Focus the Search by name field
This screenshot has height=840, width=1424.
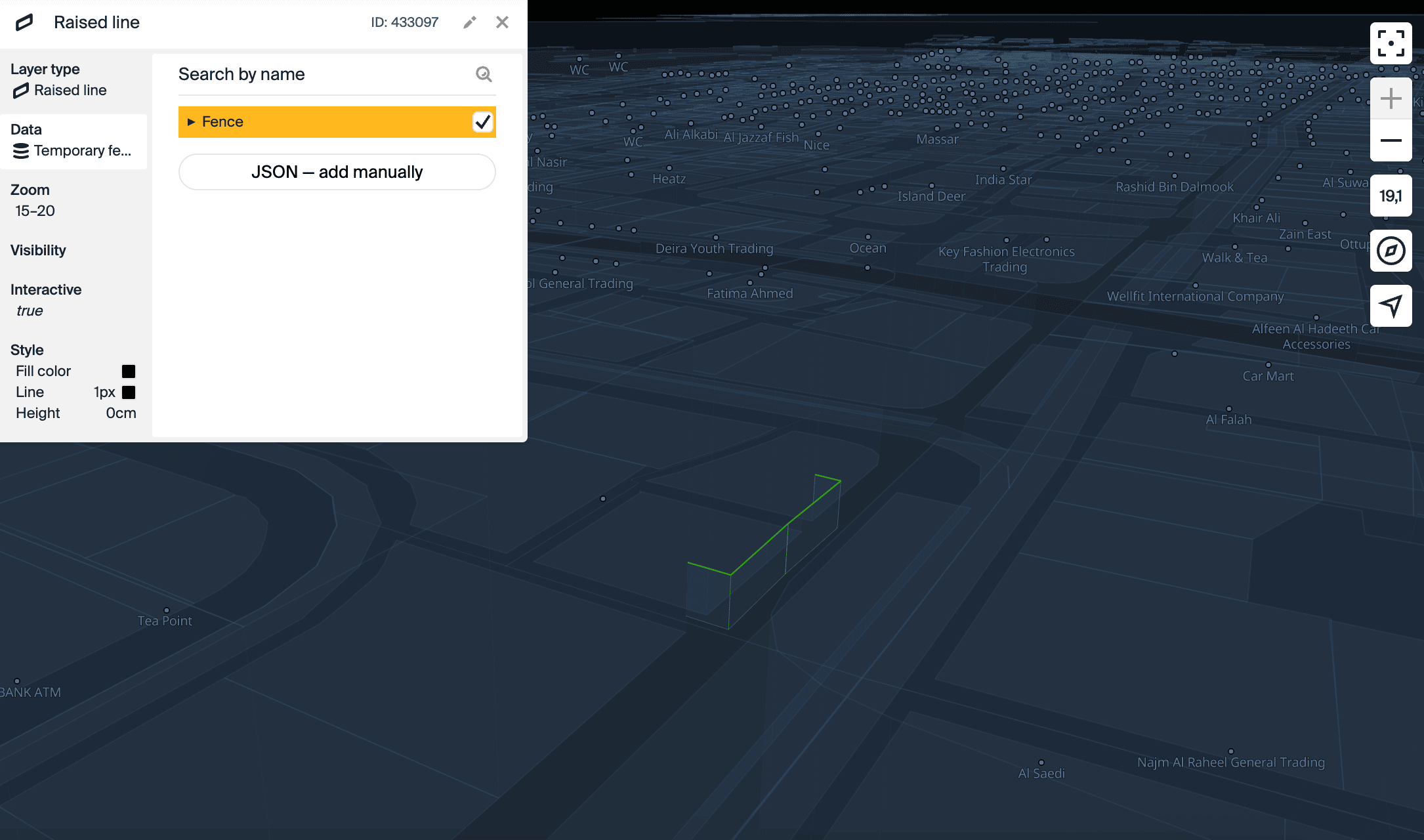(x=322, y=74)
